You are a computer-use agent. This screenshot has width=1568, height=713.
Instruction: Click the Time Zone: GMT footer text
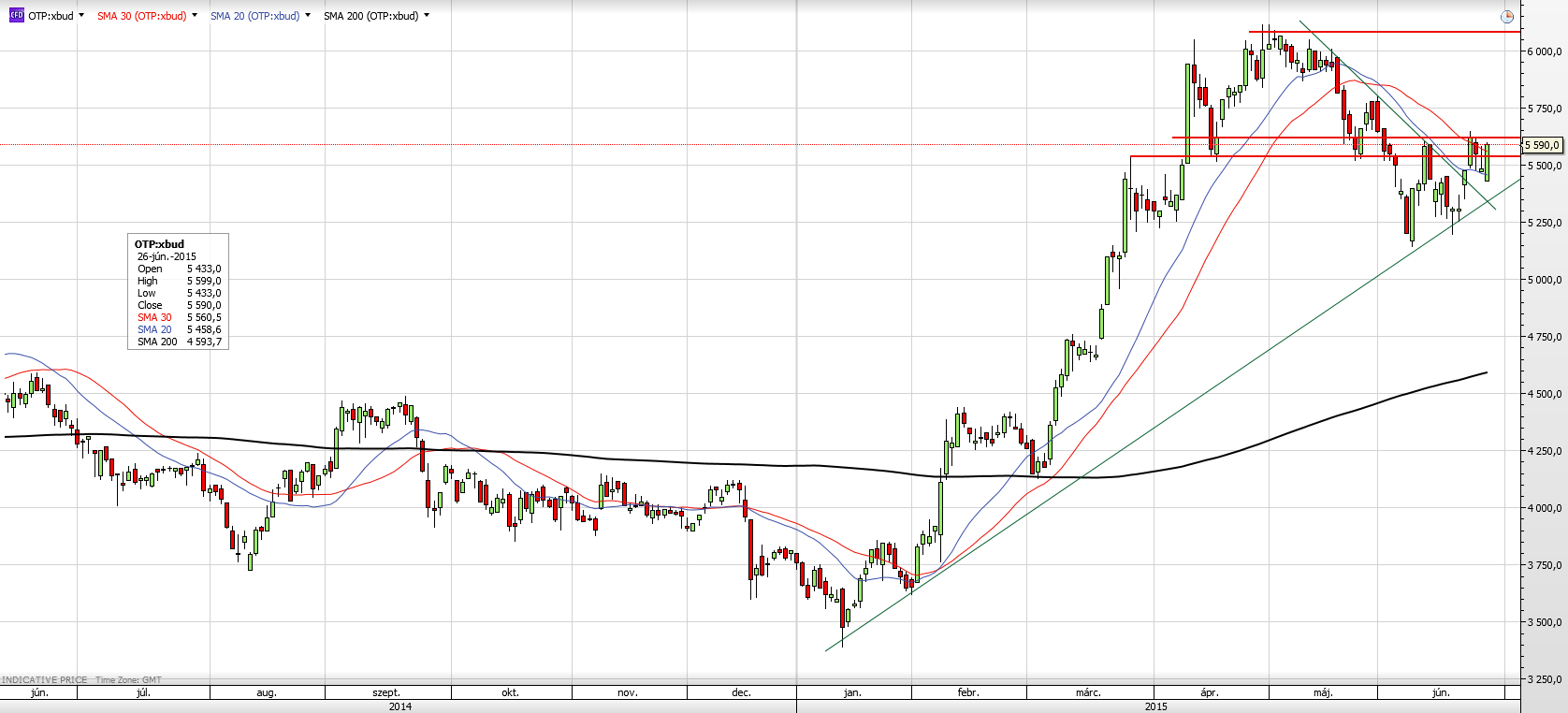point(128,680)
